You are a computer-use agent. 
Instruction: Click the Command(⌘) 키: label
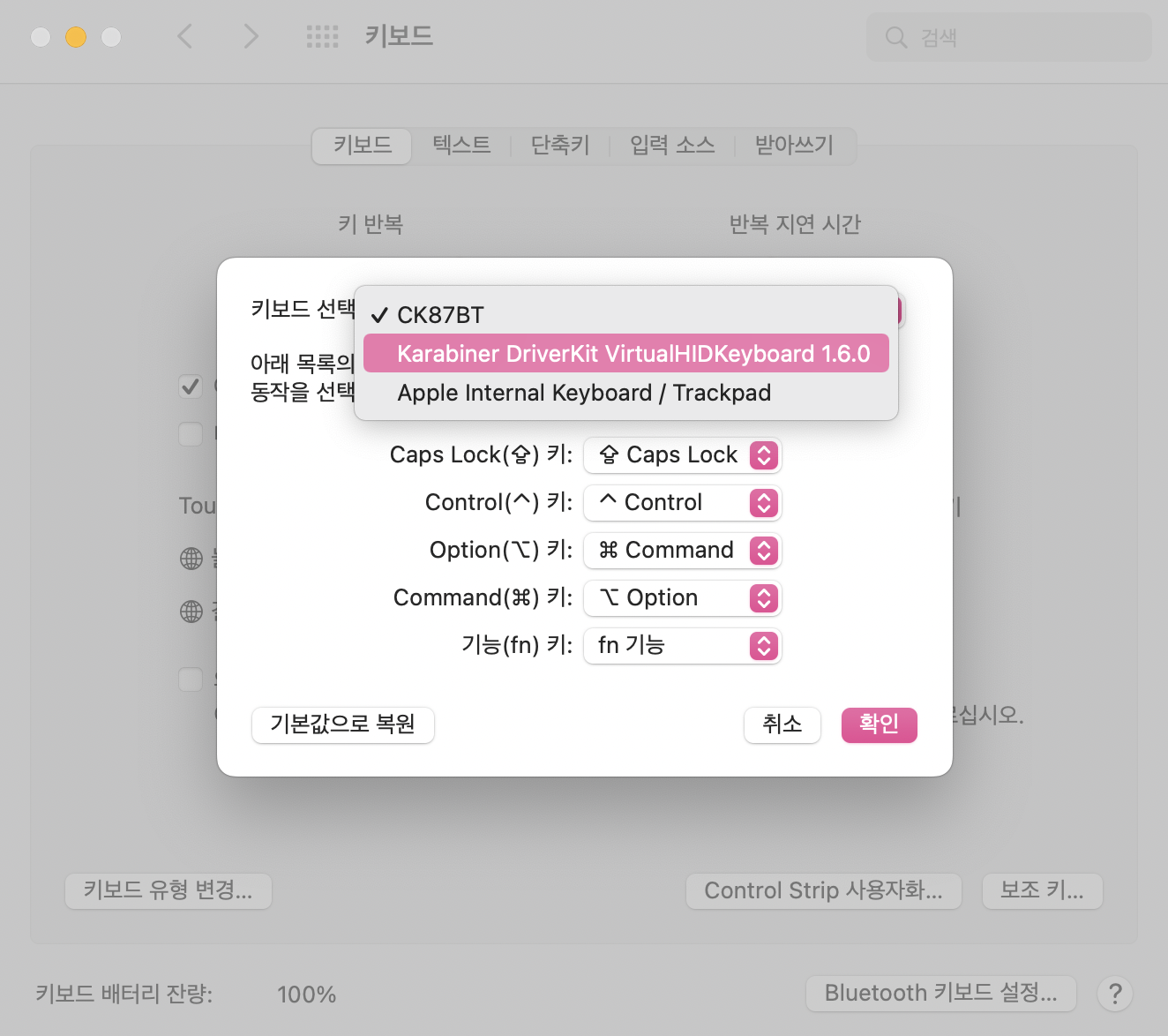[483, 598]
